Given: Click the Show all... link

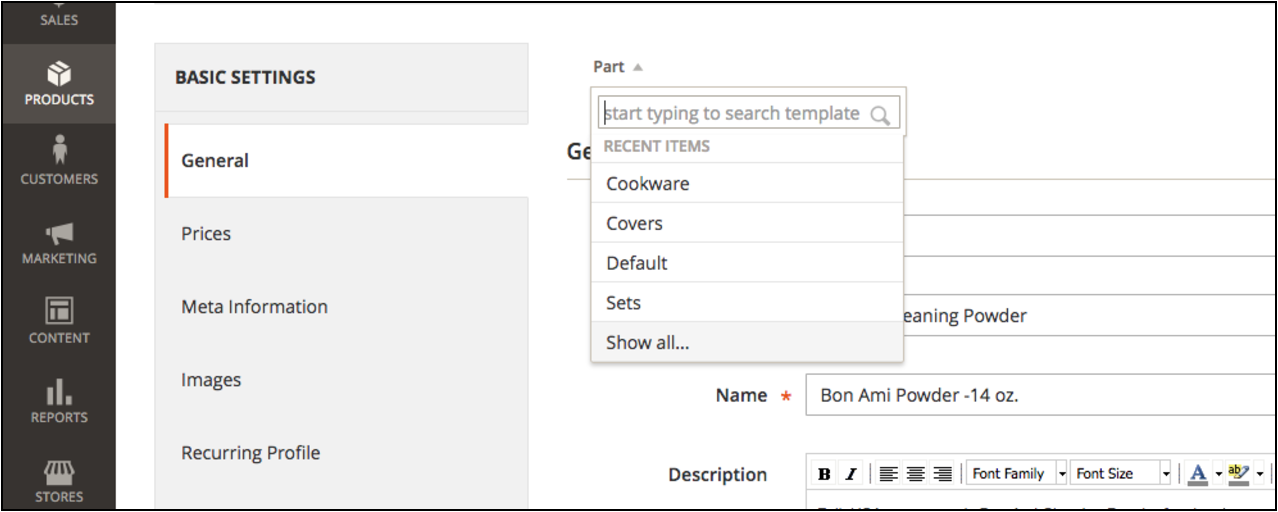Looking at the screenshot, I should pyautogui.click(x=647, y=343).
